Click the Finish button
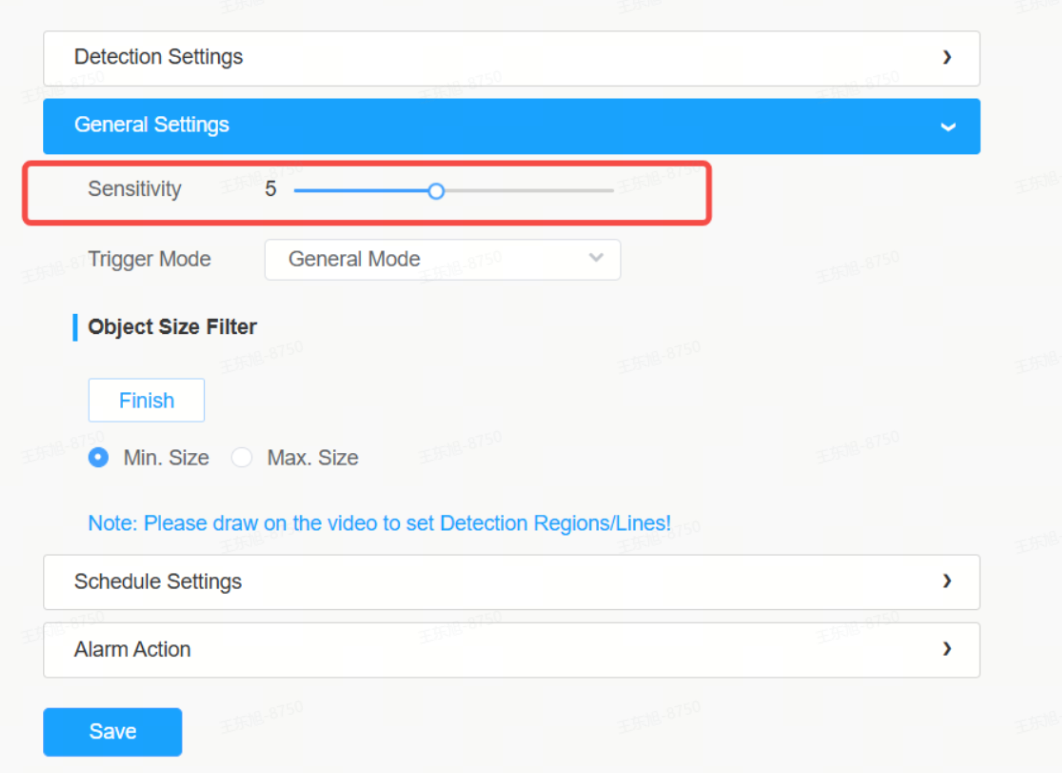The width and height of the screenshot is (1062, 773). (x=146, y=400)
